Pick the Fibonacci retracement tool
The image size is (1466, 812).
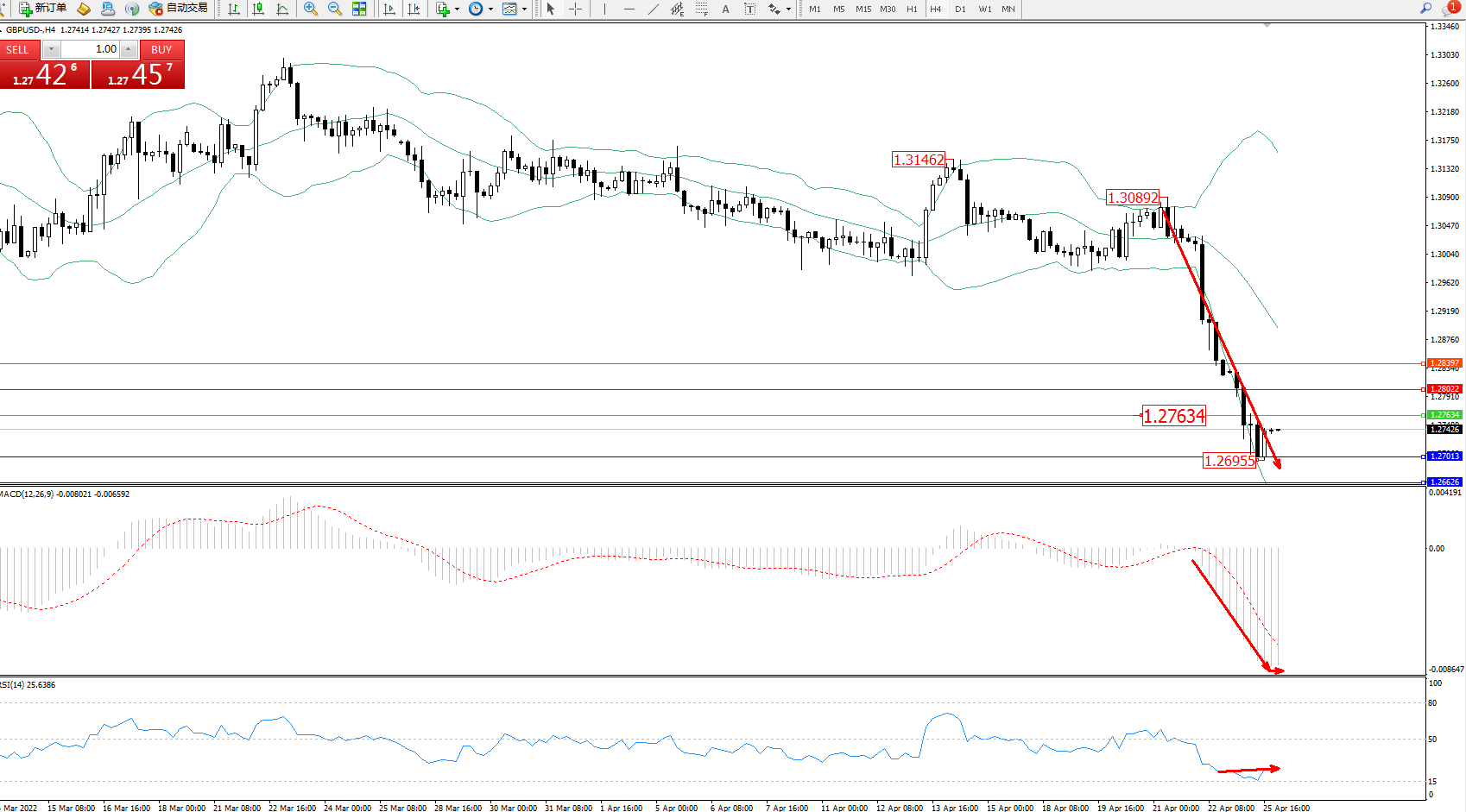click(701, 9)
